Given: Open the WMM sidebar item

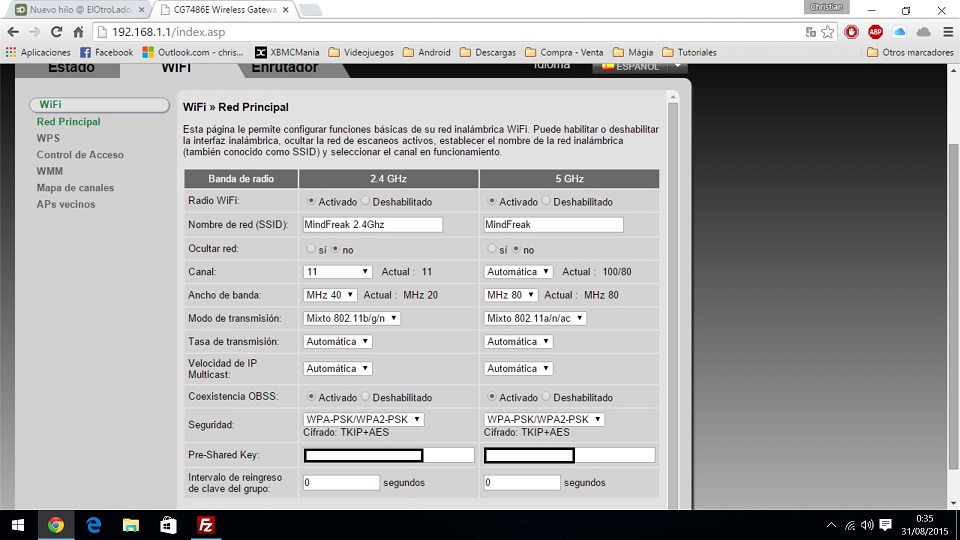Looking at the screenshot, I should click(x=50, y=171).
